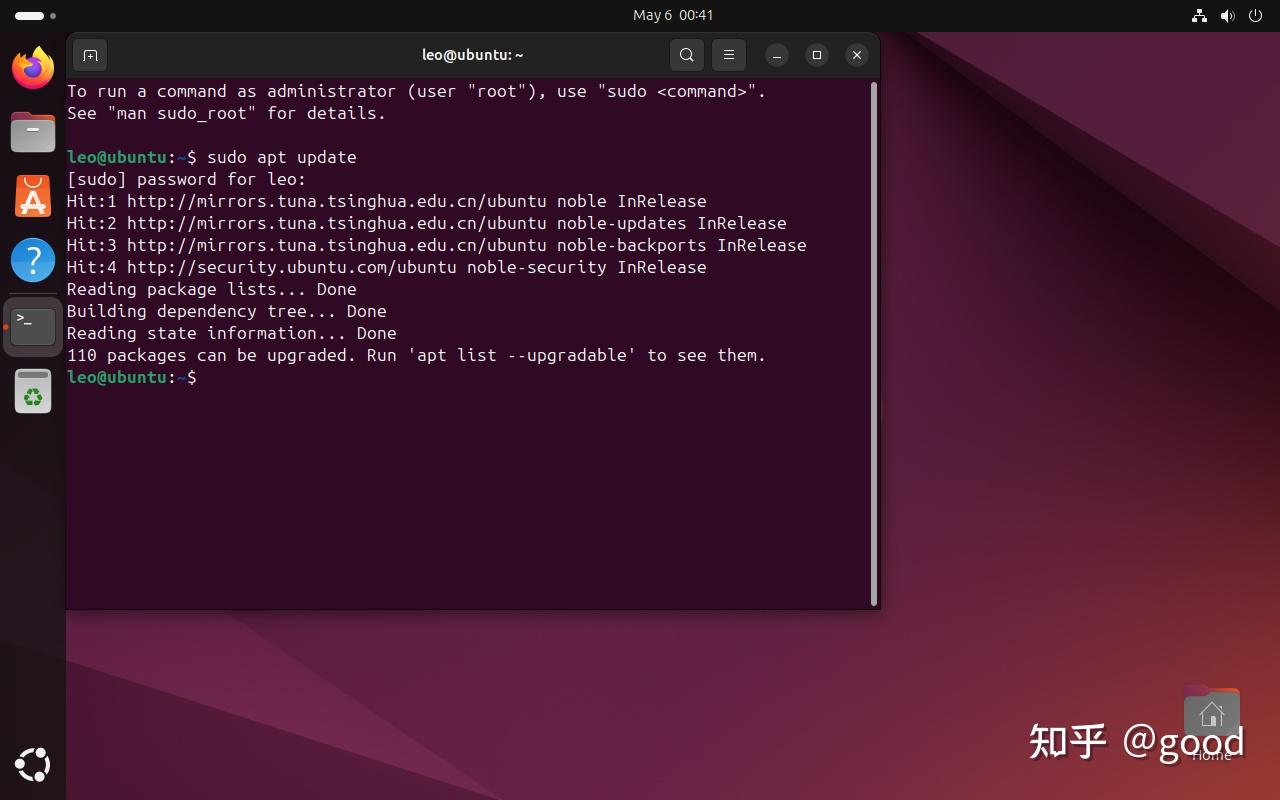Launch App Center from the dock
The width and height of the screenshot is (1280, 800).
[32, 195]
